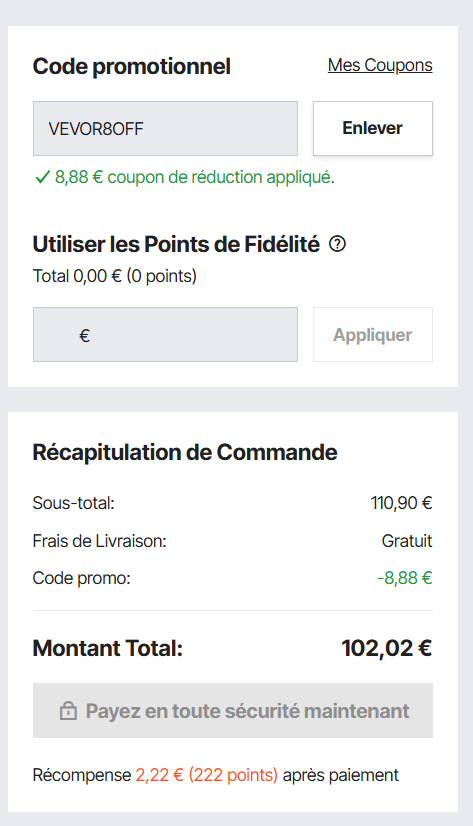Image resolution: width=473 pixels, height=826 pixels.
Task: Click into the loyalty points euro field
Action: (165, 335)
